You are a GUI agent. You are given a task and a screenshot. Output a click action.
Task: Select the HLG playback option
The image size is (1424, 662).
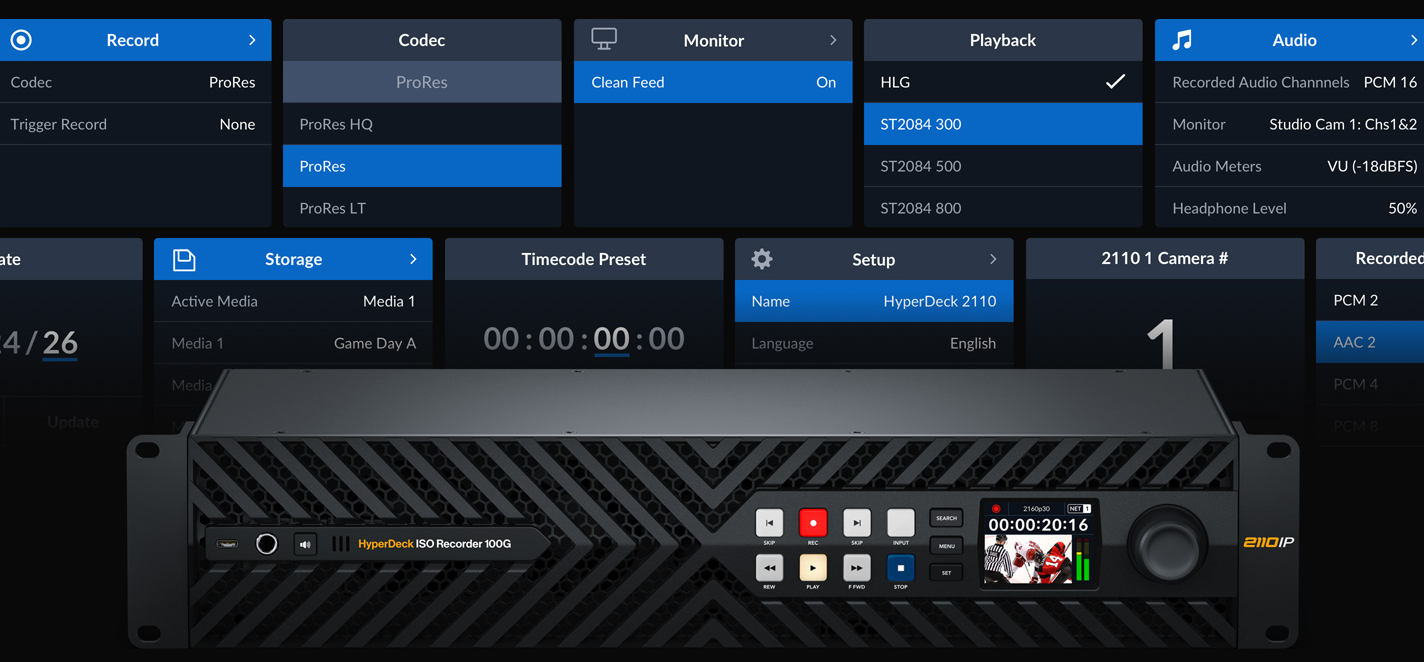click(x=1002, y=82)
